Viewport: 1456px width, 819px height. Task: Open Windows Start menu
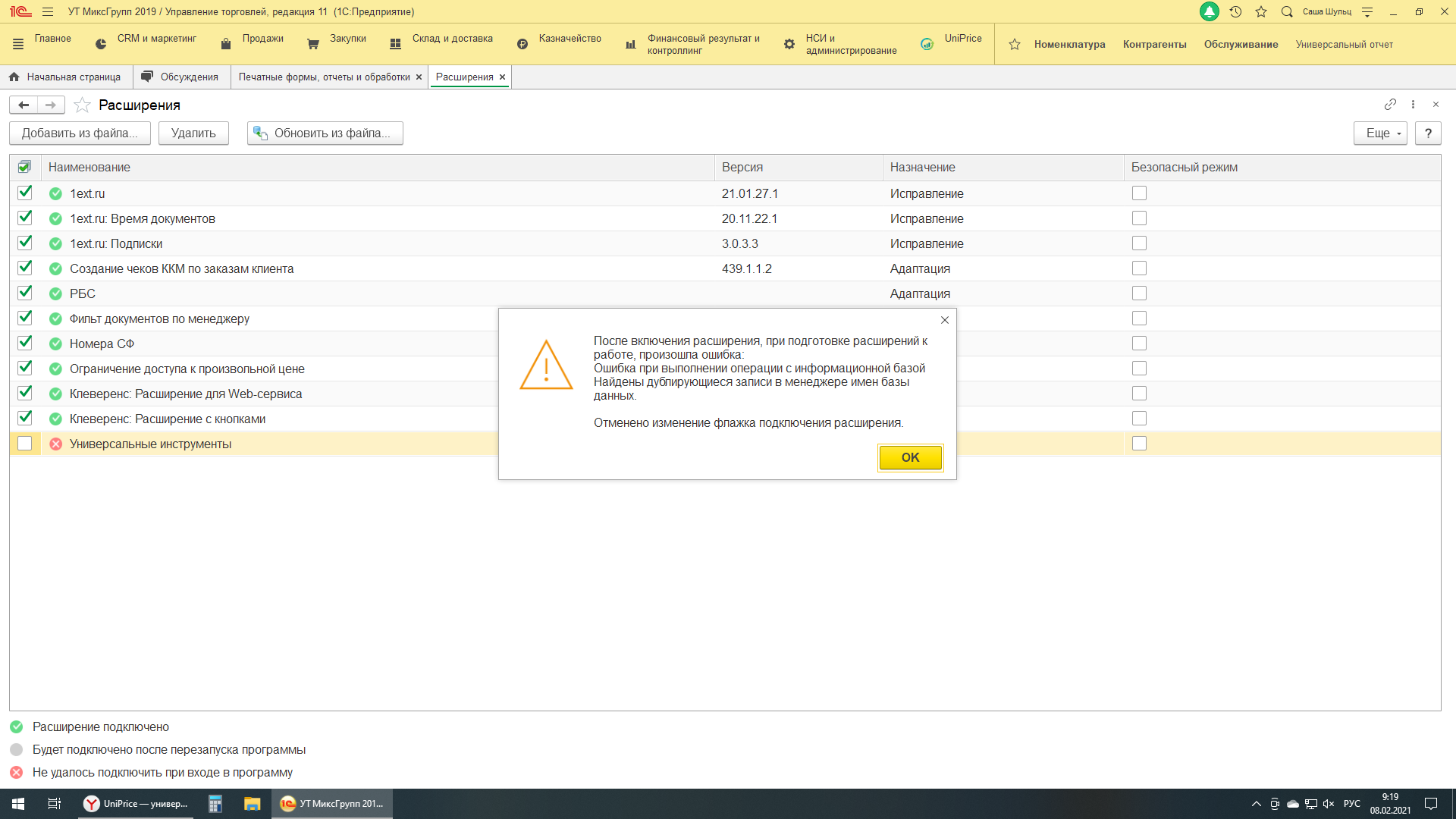click(x=18, y=804)
